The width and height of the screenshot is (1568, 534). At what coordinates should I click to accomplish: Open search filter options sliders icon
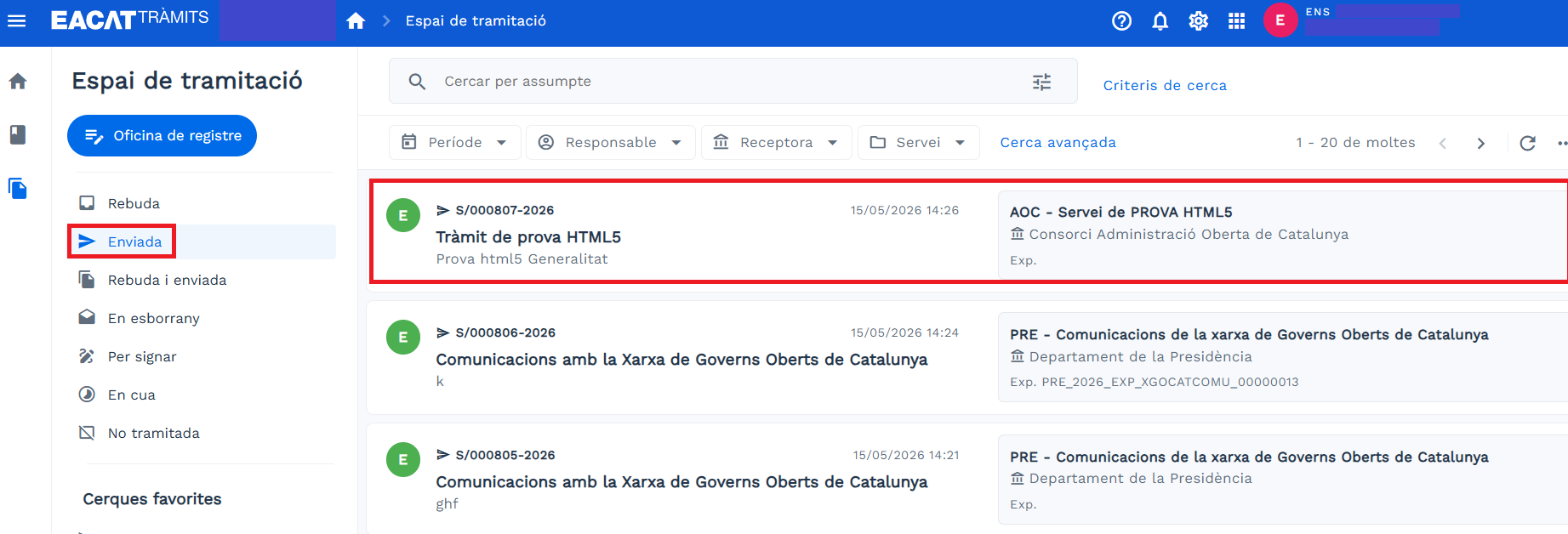coord(1041,82)
